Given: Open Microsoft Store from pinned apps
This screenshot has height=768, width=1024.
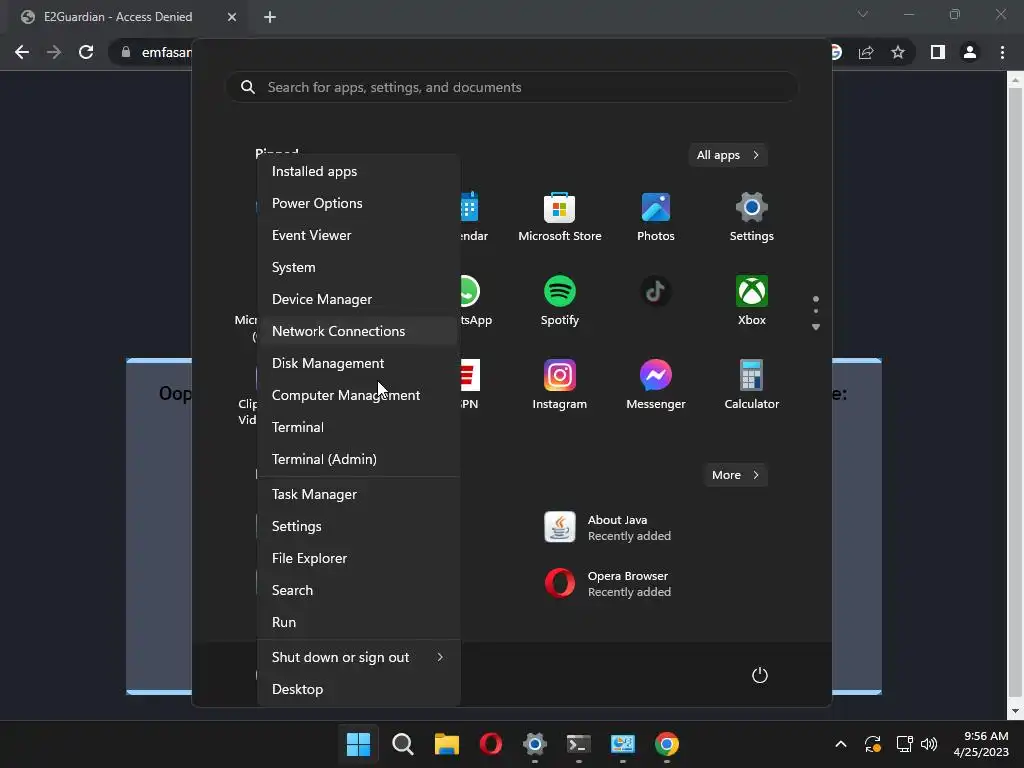Looking at the screenshot, I should pyautogui.click(x=560, y=217).
